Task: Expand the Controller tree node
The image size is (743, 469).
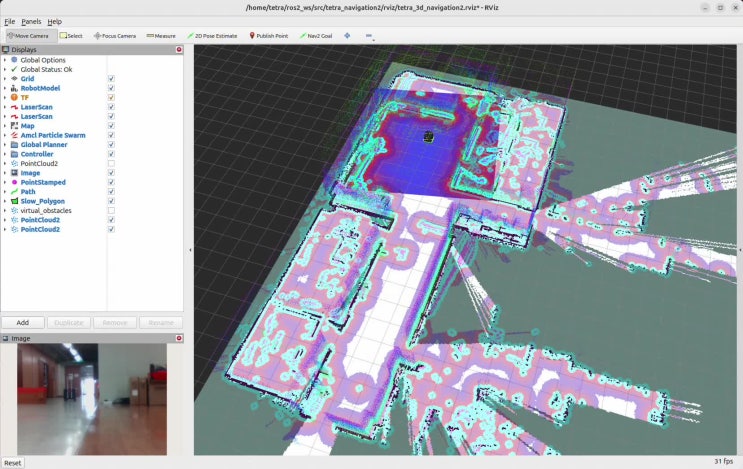Action: (x=5, y=154)
